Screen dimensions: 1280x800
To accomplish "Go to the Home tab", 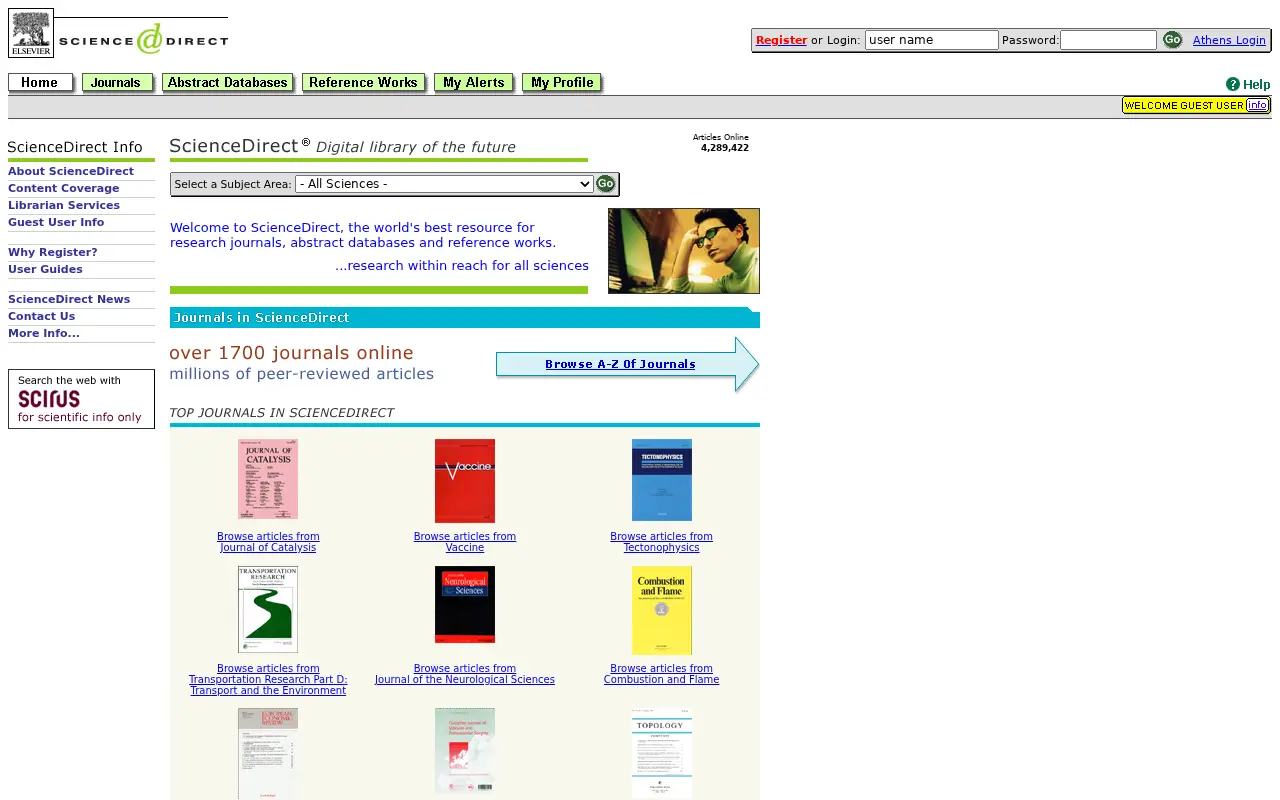I will (41, 83).
